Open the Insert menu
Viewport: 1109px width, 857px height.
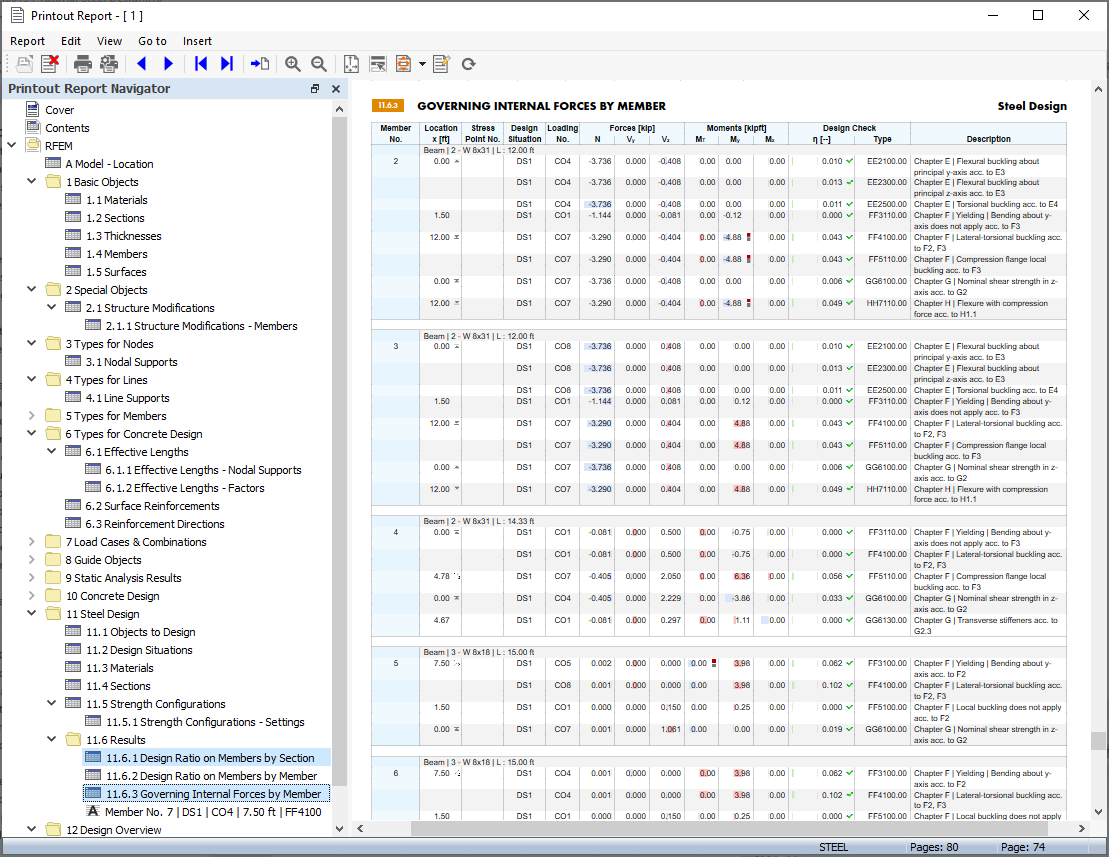coord(197,41)
